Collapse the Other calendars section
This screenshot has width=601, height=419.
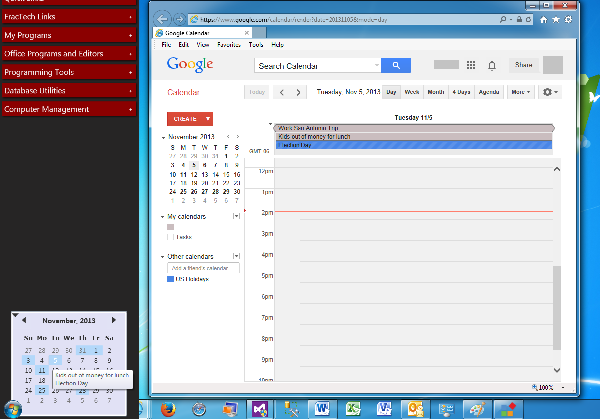pyautogui.click(x=163, y=256)
